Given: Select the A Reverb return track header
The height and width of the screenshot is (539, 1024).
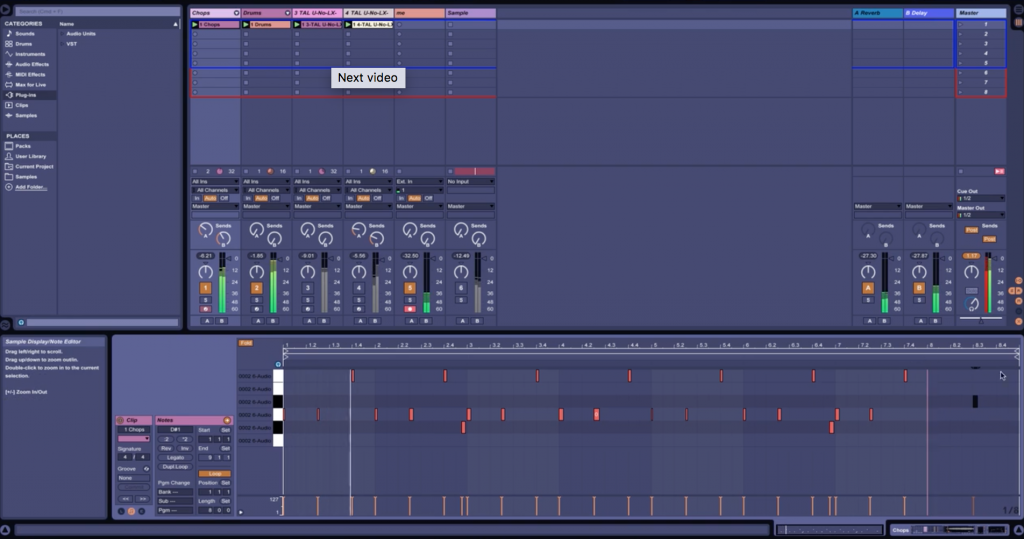Looking at the screenshot, I should [876, 13].
